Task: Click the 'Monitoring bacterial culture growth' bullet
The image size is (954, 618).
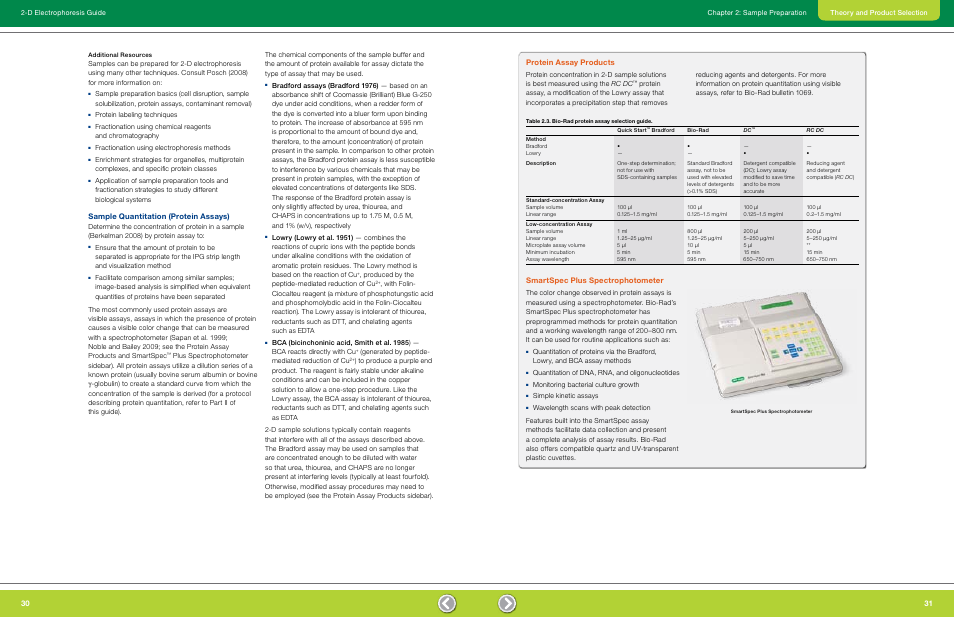Action: (586, 384)
